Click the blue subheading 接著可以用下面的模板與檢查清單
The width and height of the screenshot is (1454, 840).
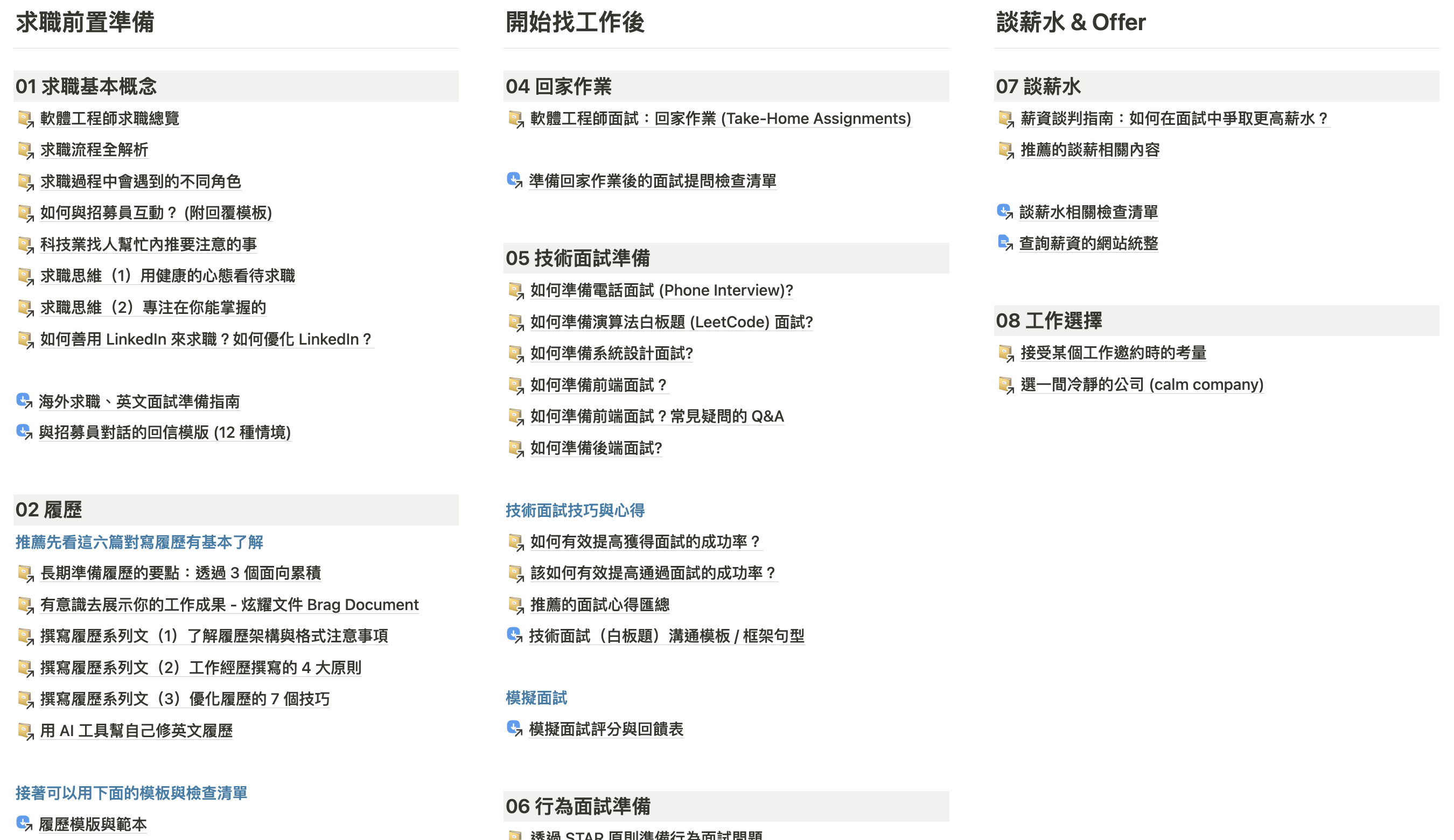[x=131, y=793]
